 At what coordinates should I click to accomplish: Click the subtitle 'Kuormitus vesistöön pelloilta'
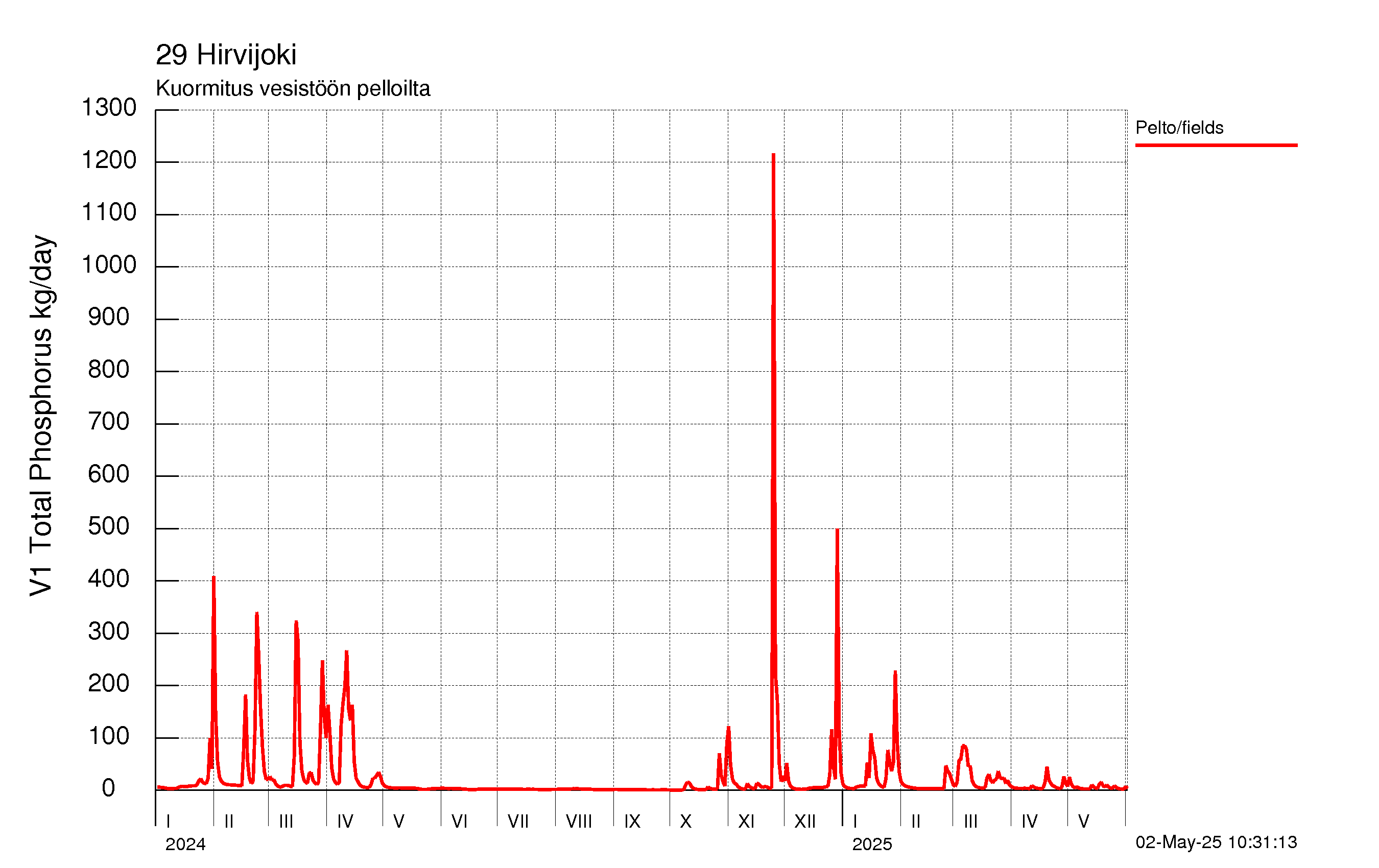coord(293,89)
